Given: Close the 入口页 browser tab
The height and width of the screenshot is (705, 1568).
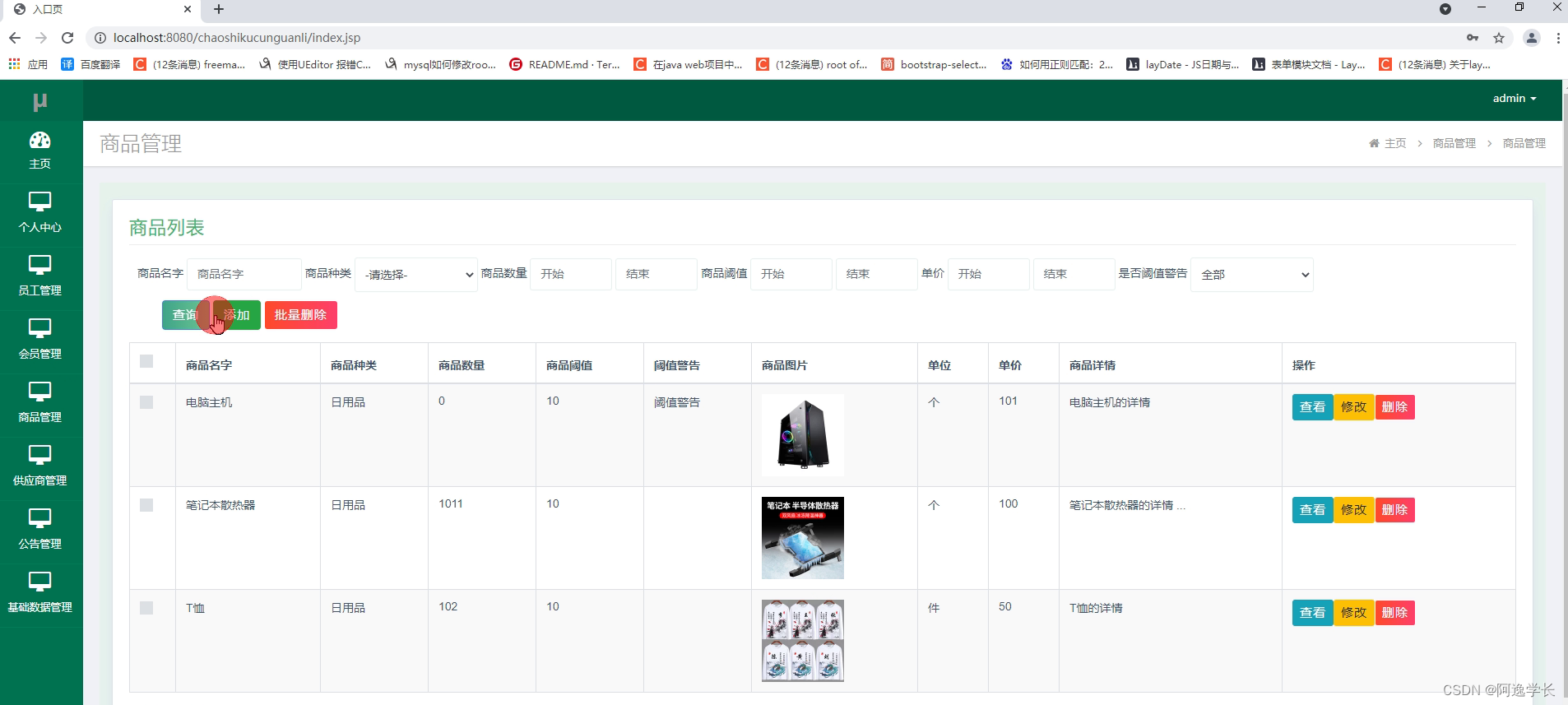Looking at the screenshot, I should [188, 9].
